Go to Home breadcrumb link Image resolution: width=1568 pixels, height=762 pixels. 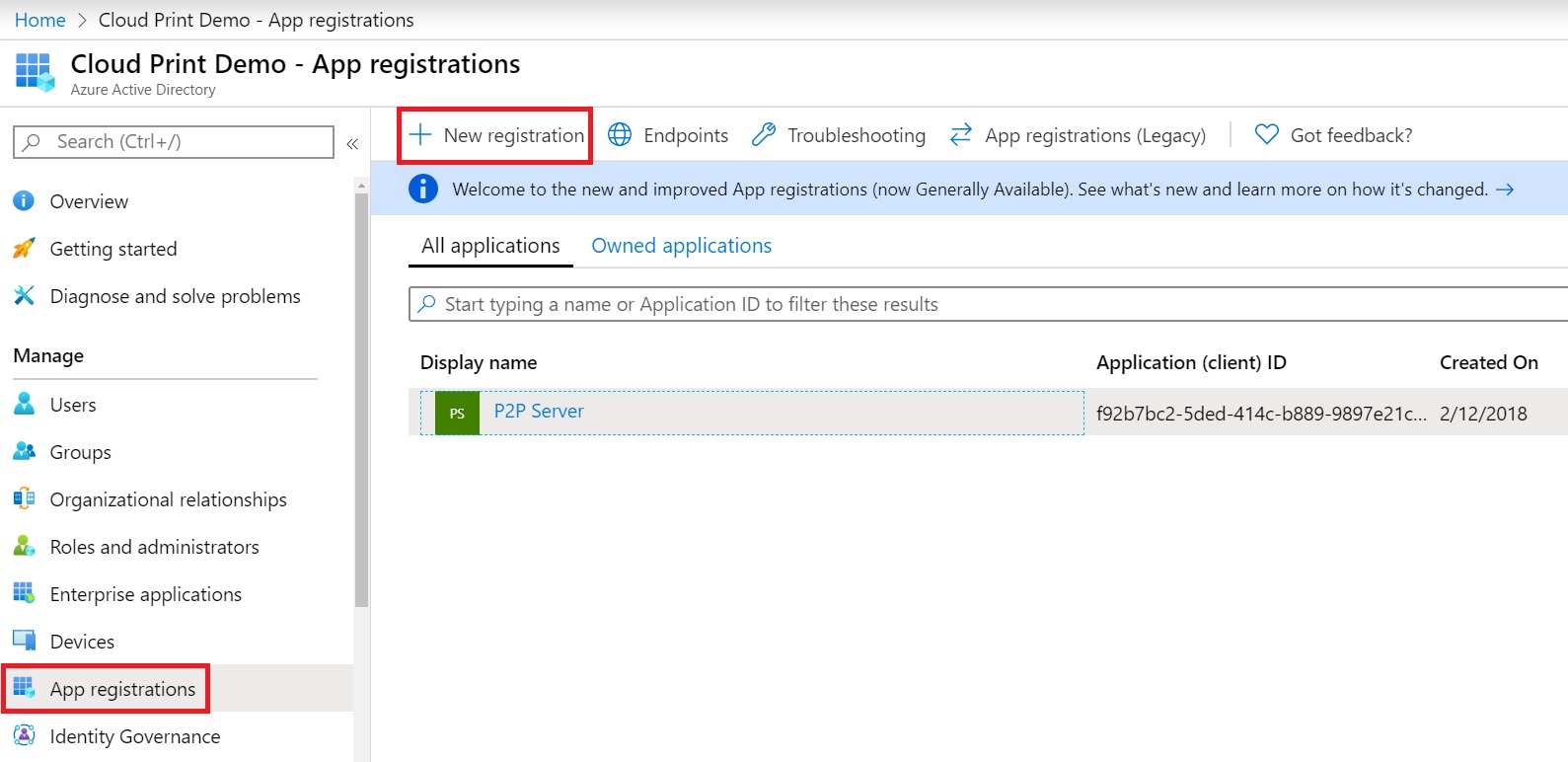[40, 20]
